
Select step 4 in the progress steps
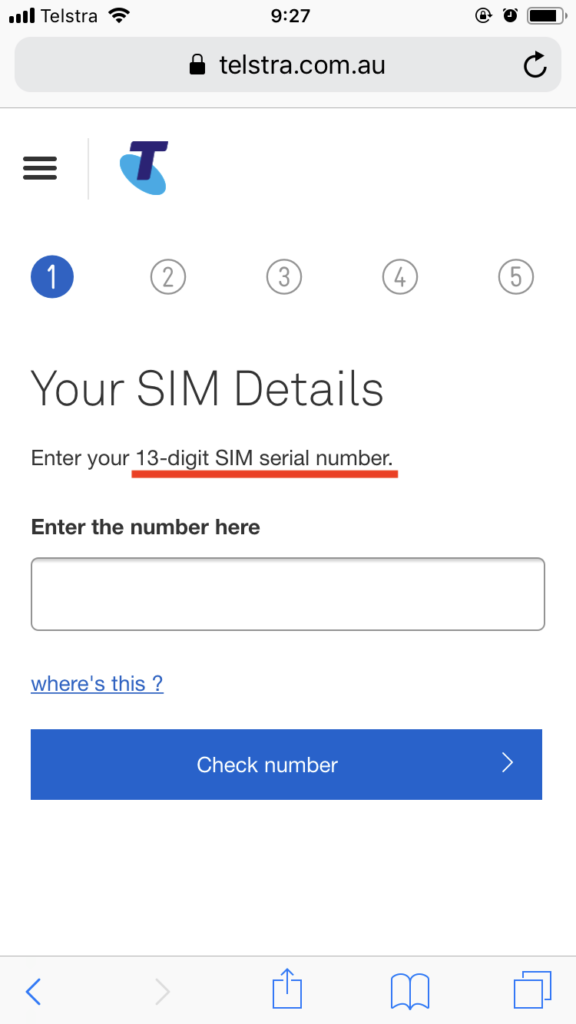coord(400,277)
